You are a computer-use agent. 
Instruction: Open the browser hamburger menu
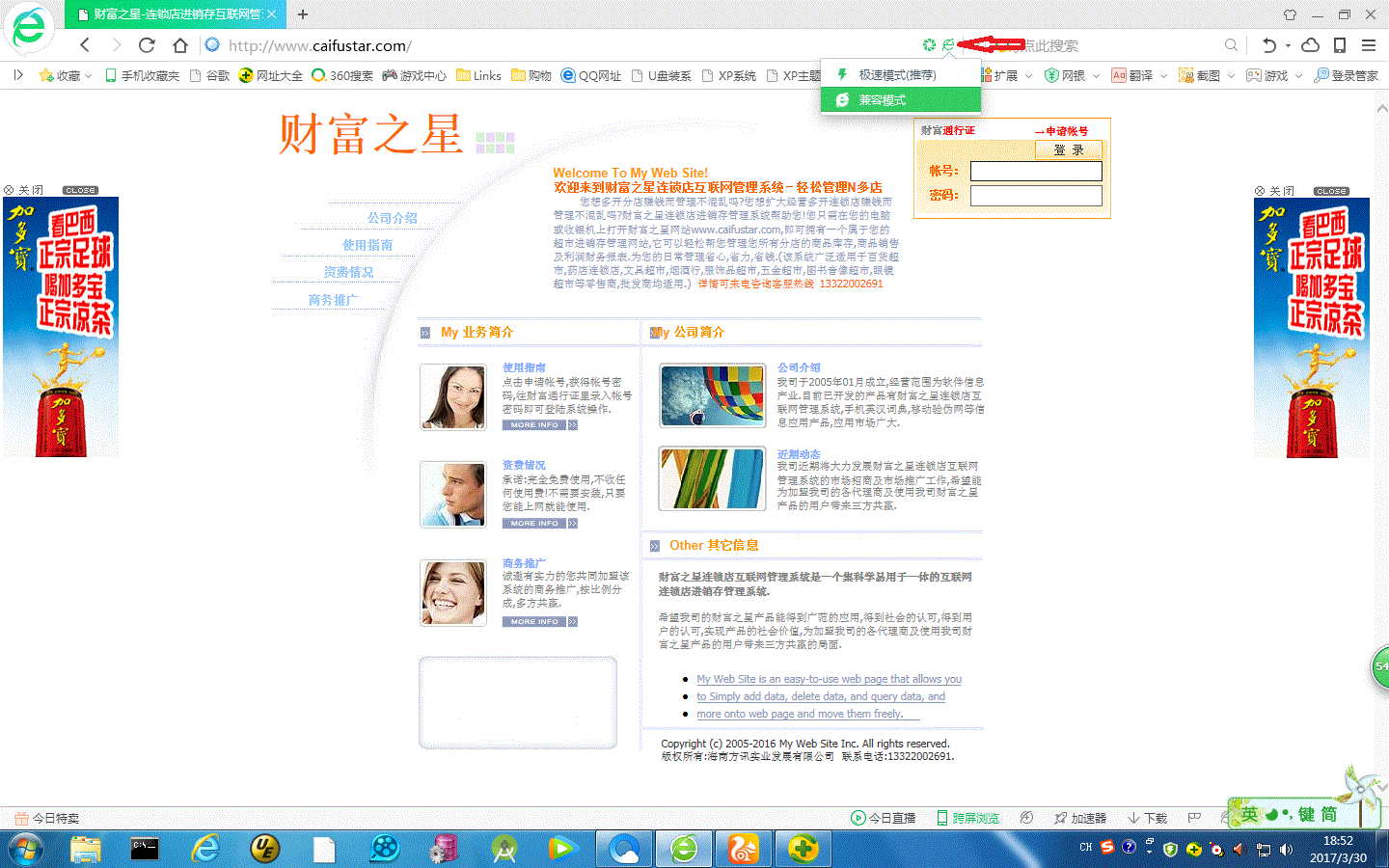1369,45
